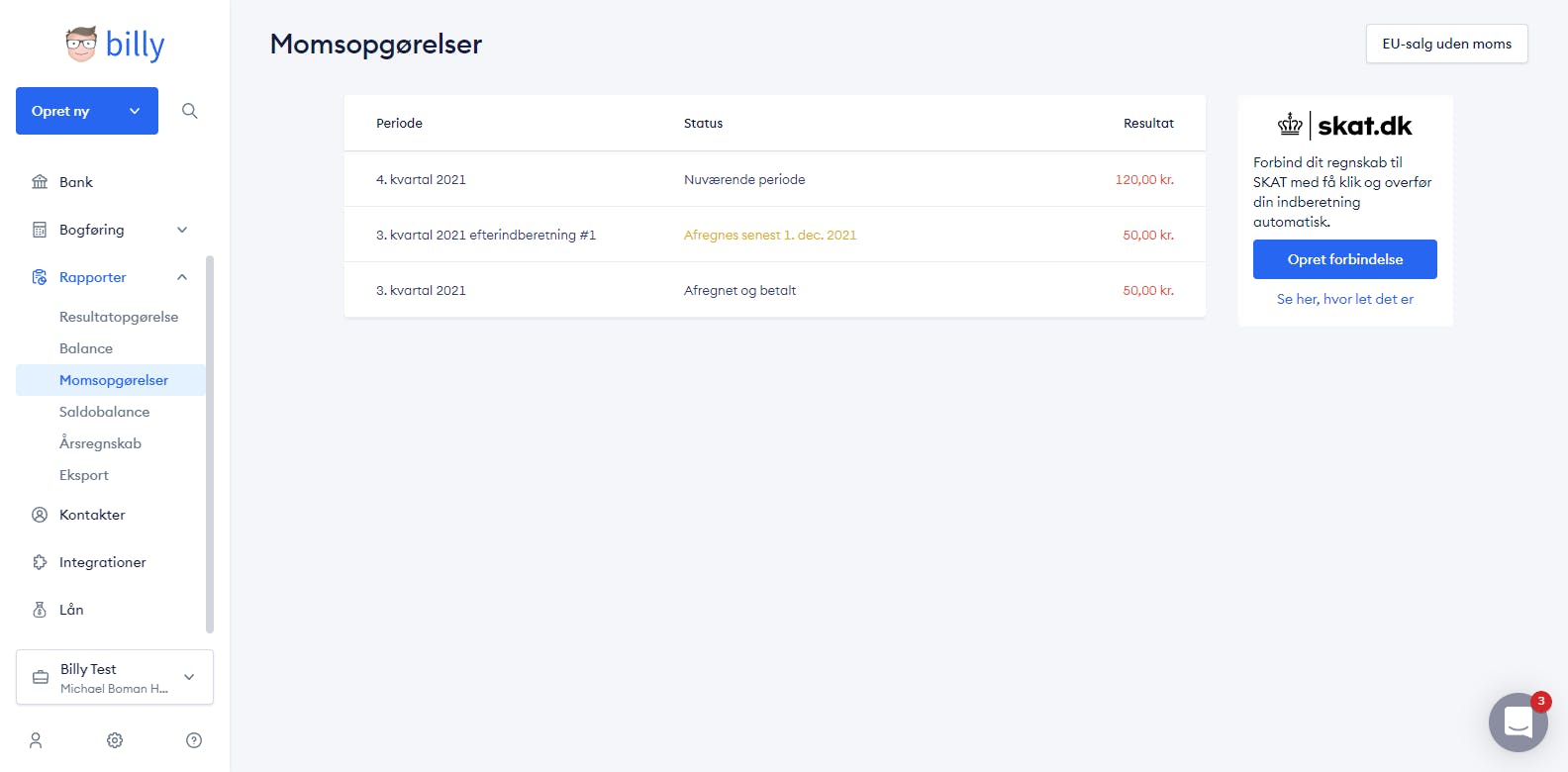Open the 4. kvartal 2021 row
This screenshot has width=1568, height=772.
tap(775, 179)
